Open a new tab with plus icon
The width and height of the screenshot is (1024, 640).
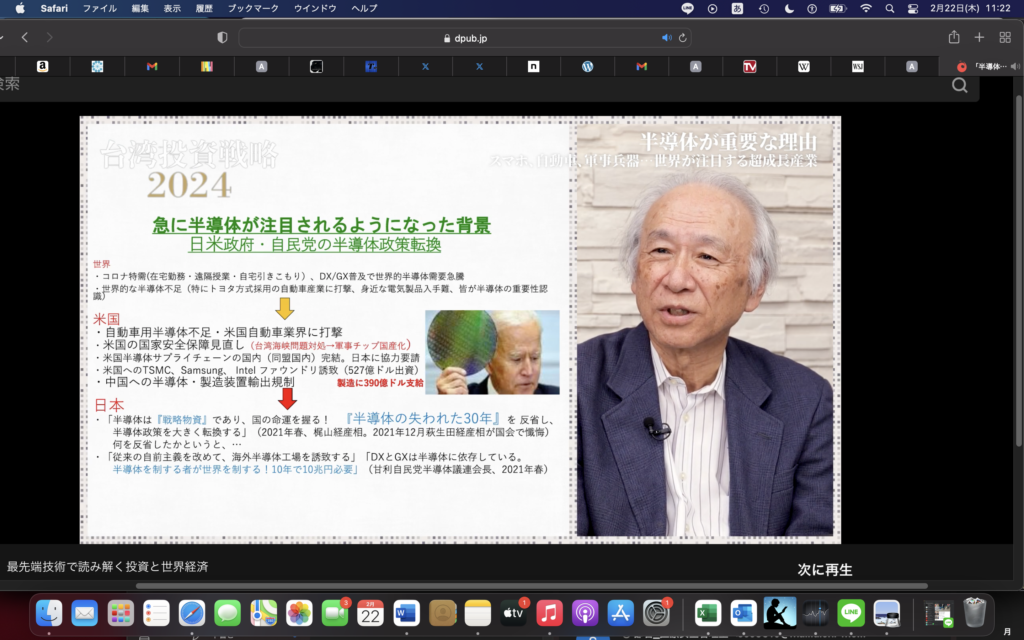979,37
